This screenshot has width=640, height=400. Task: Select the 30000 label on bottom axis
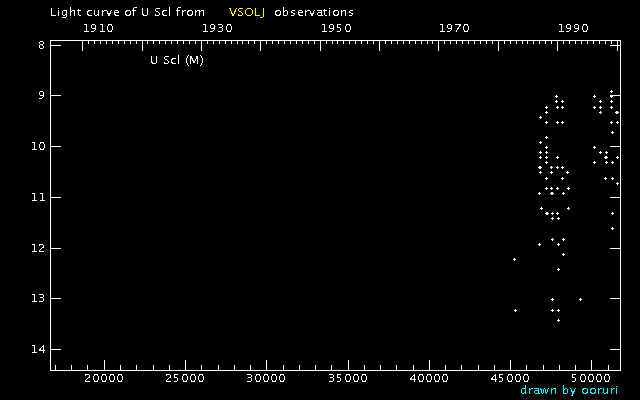pyautogui.click(x=266, y=379)
